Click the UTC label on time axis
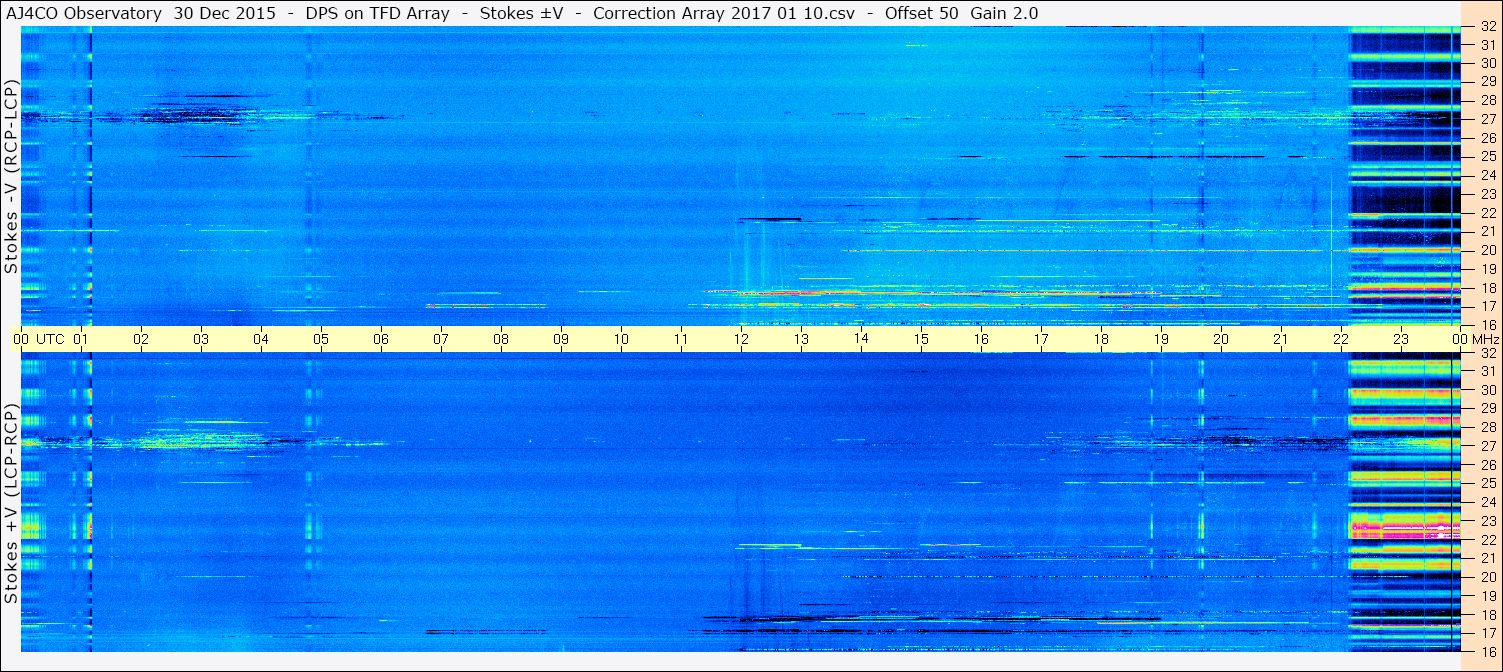Screen dimensions: 1503x672 coord(51,339)
